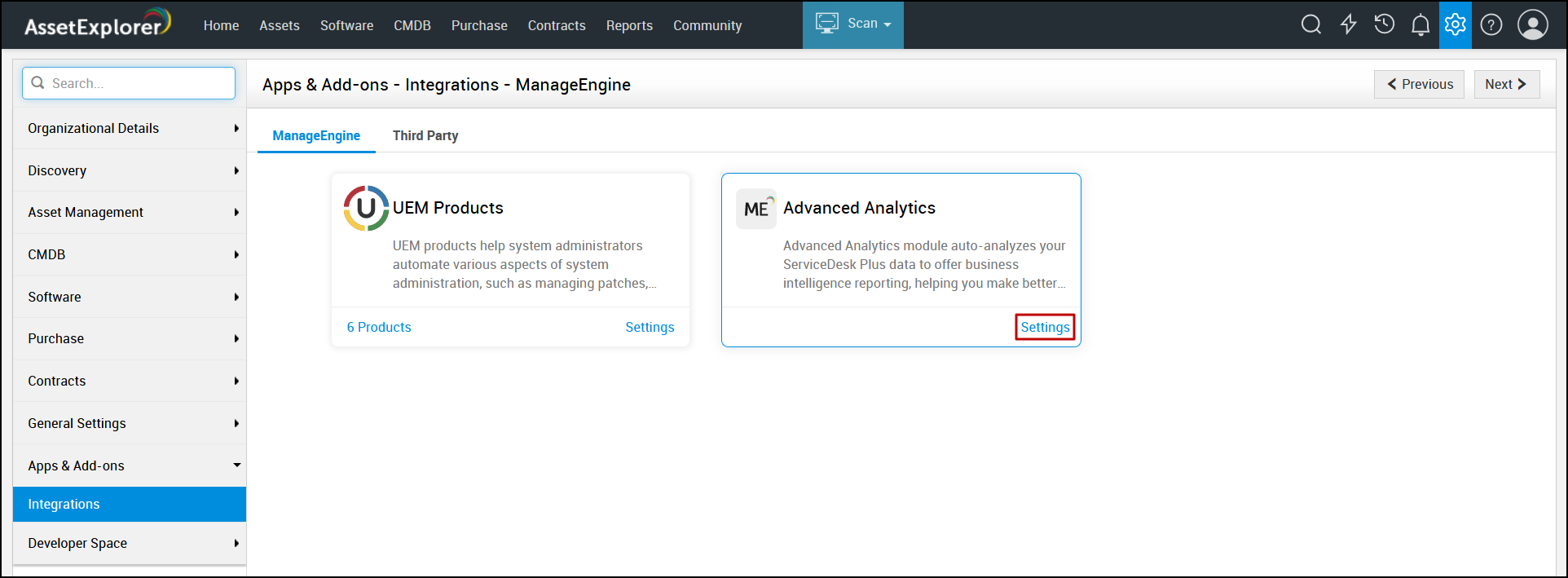Select Integrations in the sidebar

click(x=130, y=504)
